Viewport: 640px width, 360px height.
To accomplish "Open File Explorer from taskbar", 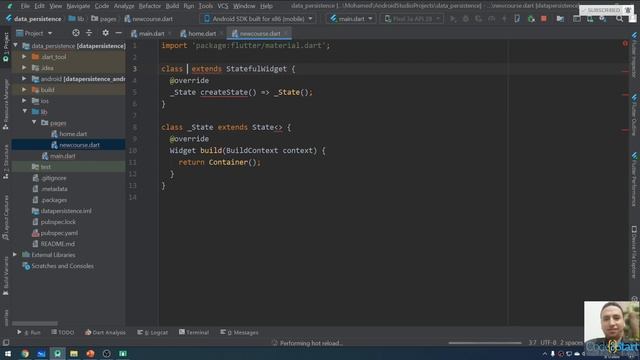I will pos(74,353).
